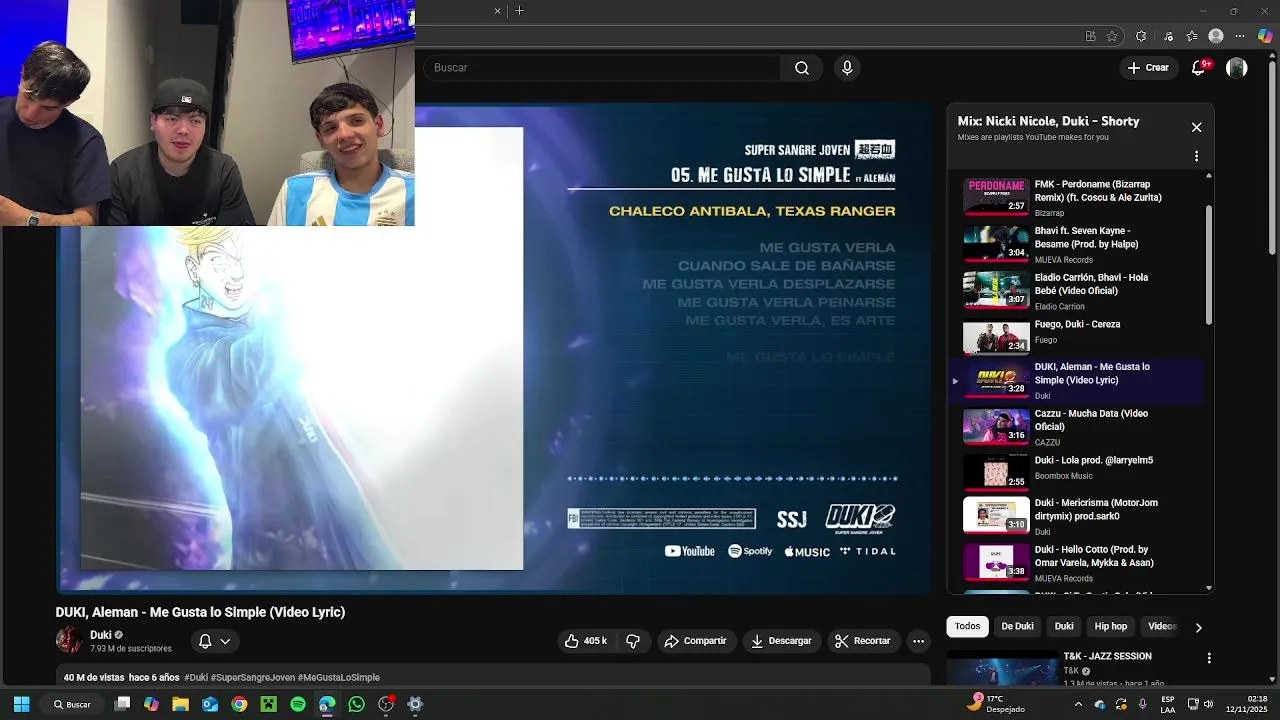The image size is (1280, 720).
Task: Open the more actions ellipsis under the video
Action: (918, 641)
